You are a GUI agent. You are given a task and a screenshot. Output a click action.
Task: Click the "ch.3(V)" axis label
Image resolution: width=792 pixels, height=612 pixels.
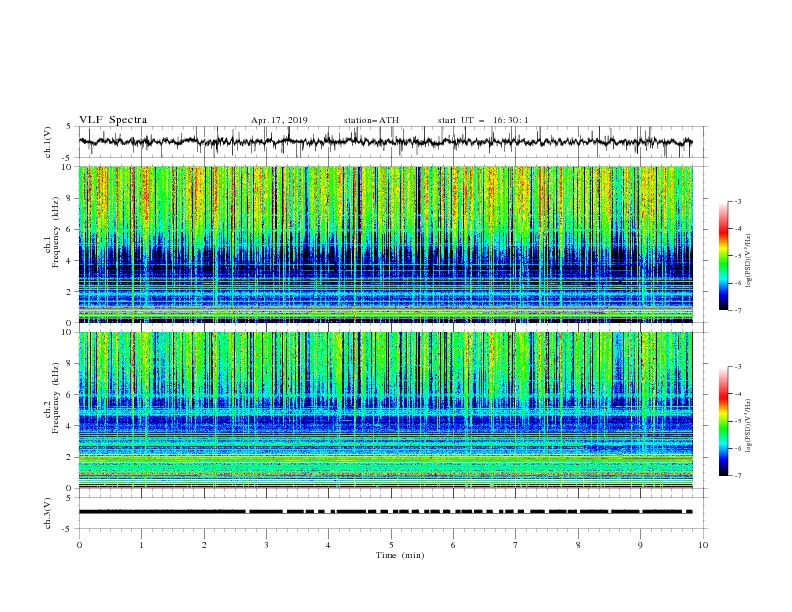tap(48, 513)
